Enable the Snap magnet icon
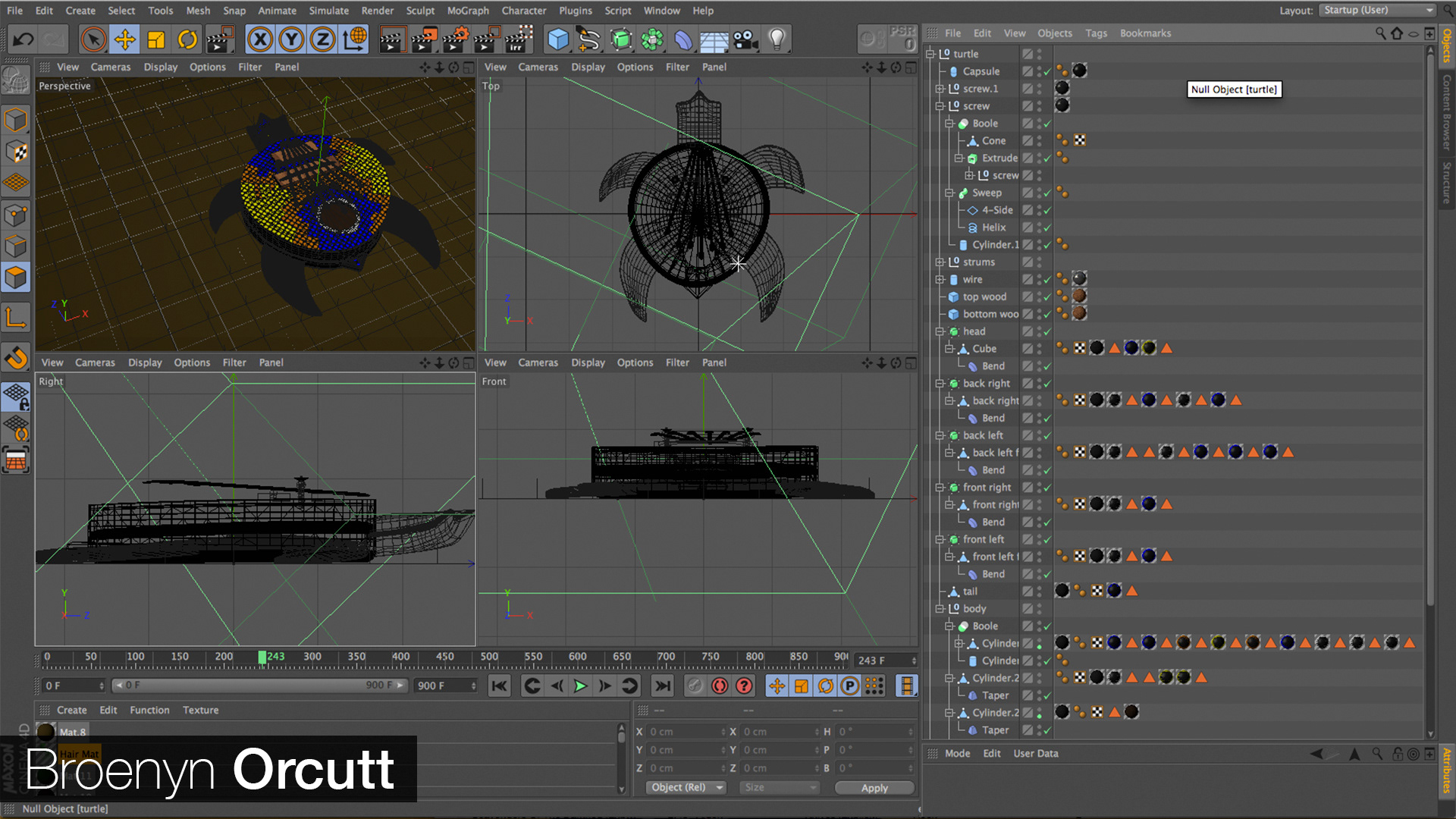The height and width of the screenshot is (819, 1456). [16, 357]
